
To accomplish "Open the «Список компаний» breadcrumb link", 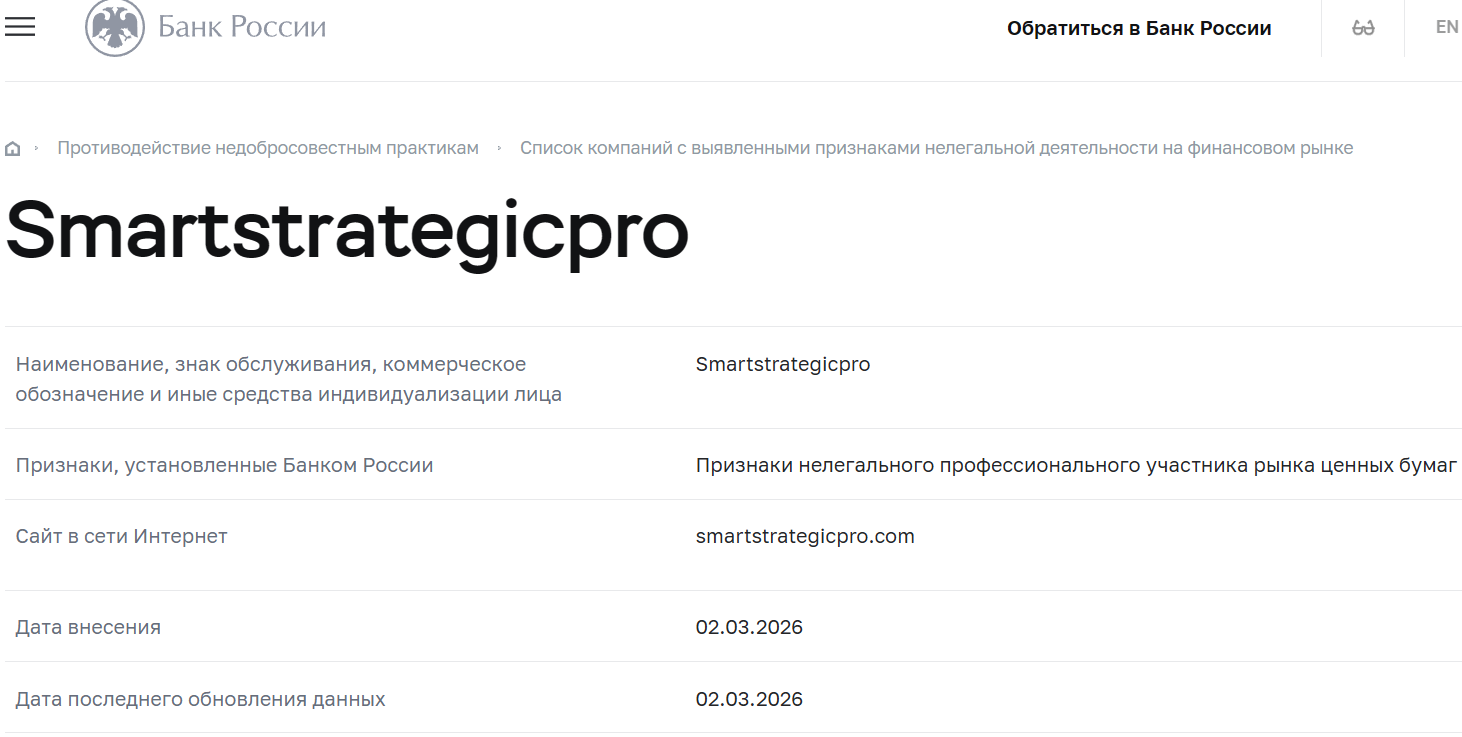I will pyautogui.click(x=936, y=147).
